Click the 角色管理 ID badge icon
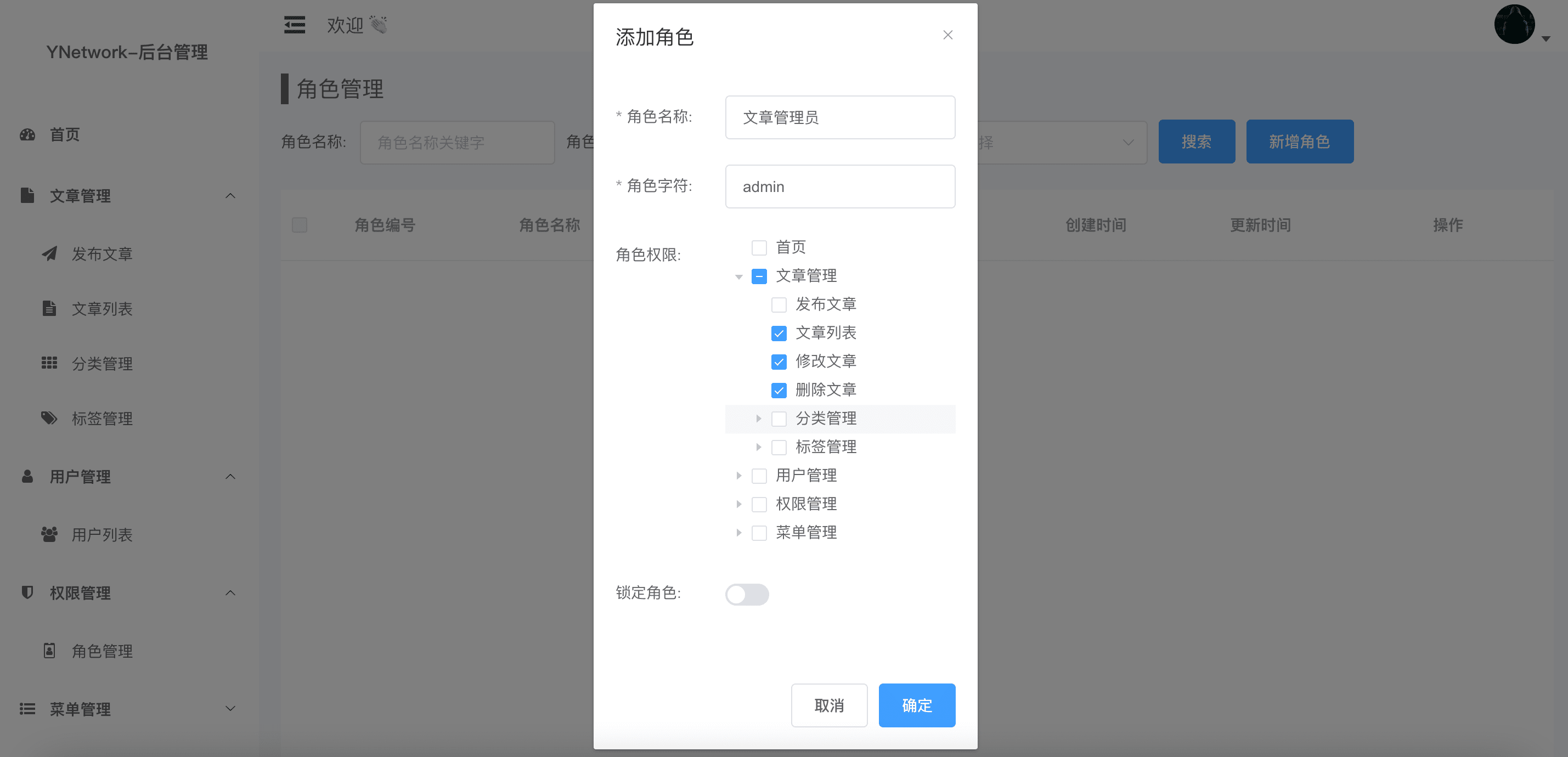This screenshot has height=757, width=1568. coord(49,651)
